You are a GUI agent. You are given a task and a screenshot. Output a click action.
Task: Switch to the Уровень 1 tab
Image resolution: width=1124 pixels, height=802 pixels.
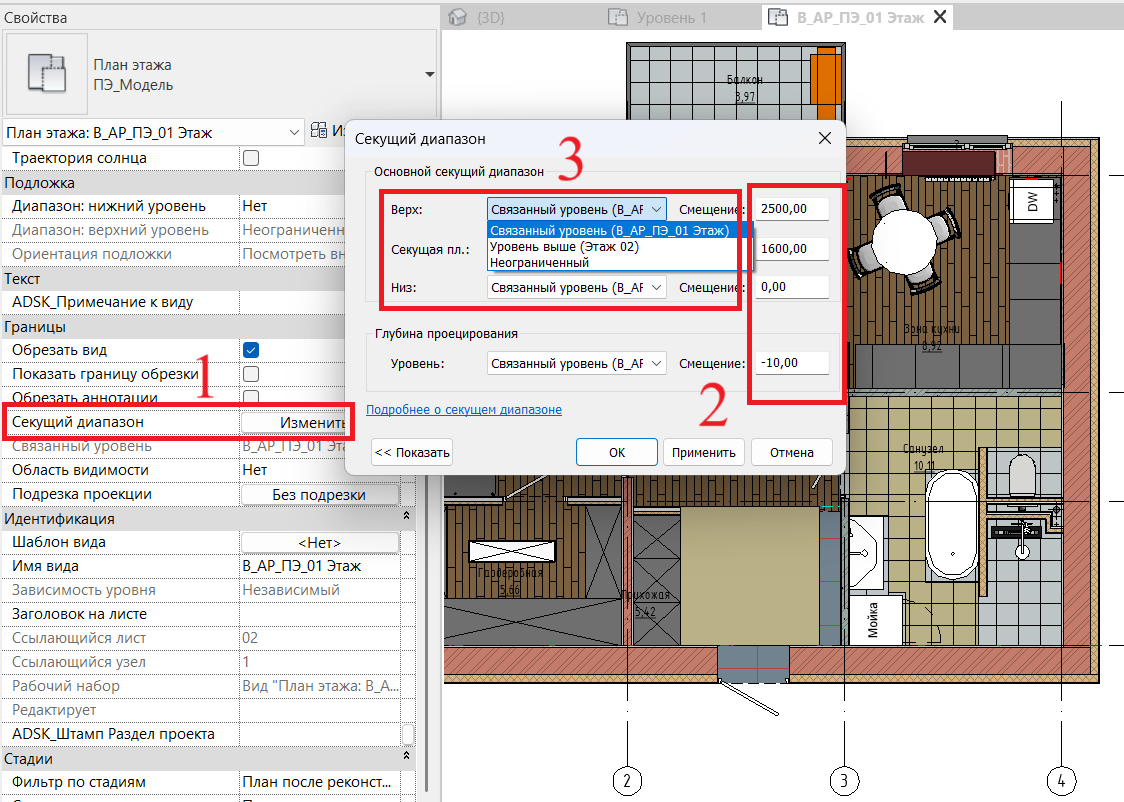pyautogui.click(x=671, y=17)
